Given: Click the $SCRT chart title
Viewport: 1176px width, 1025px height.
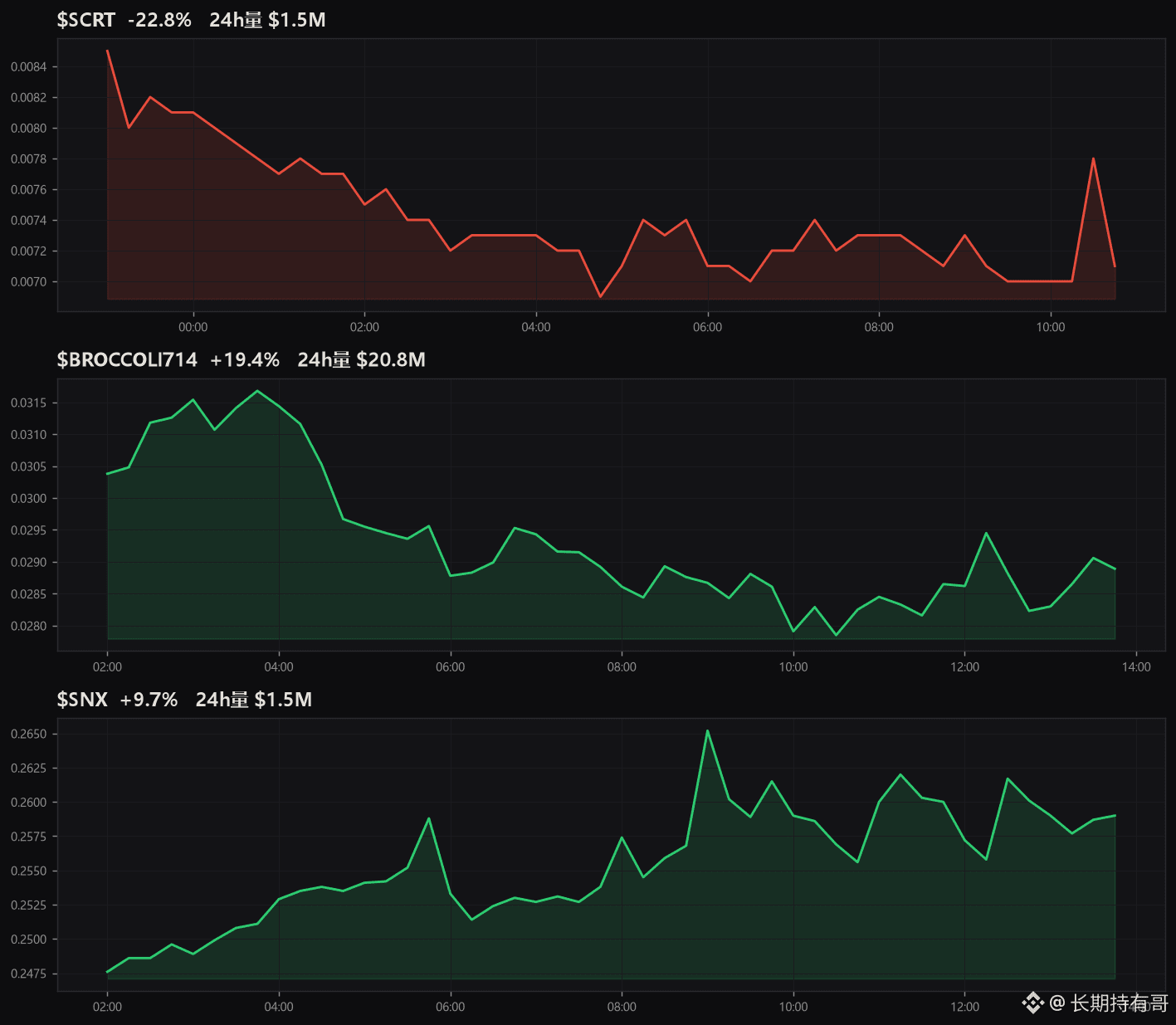Looking at the screenshot, I should [86, 20].
